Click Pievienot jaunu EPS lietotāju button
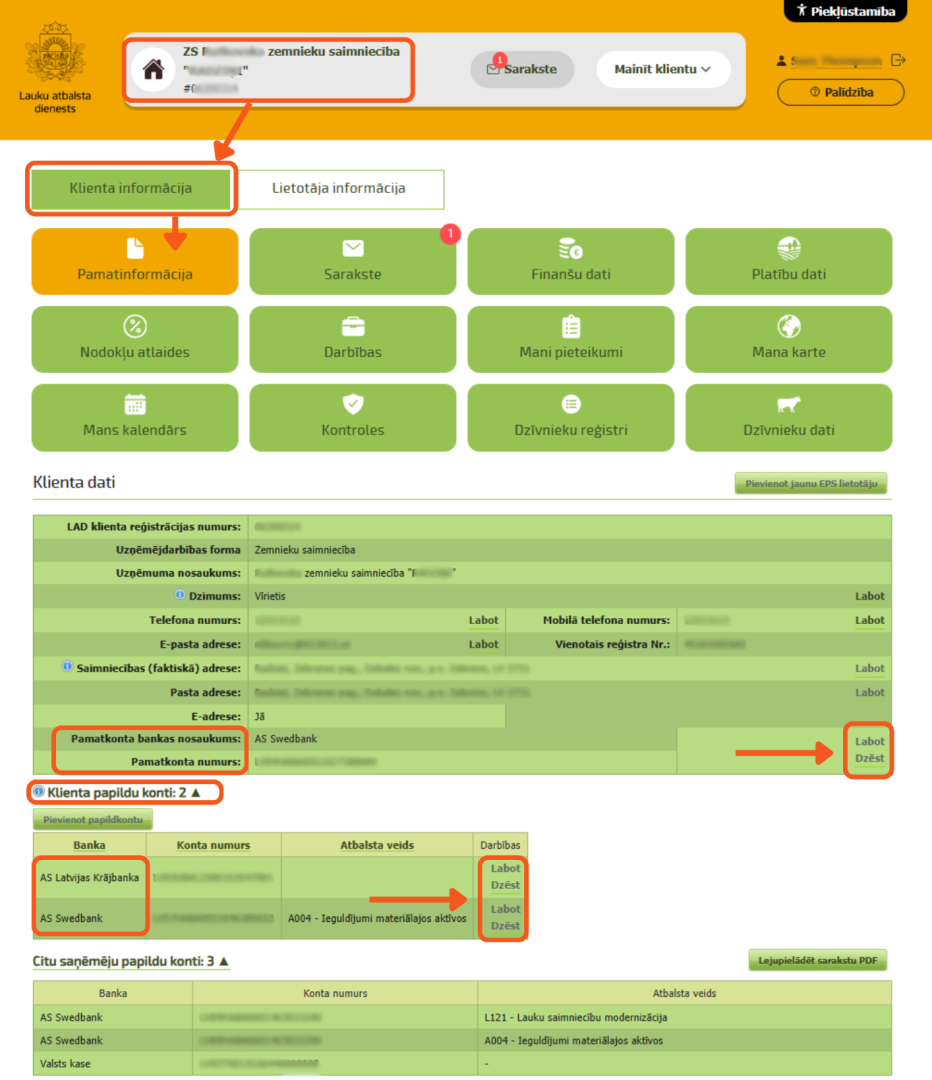932x1080 pixels. click(811, 484)
